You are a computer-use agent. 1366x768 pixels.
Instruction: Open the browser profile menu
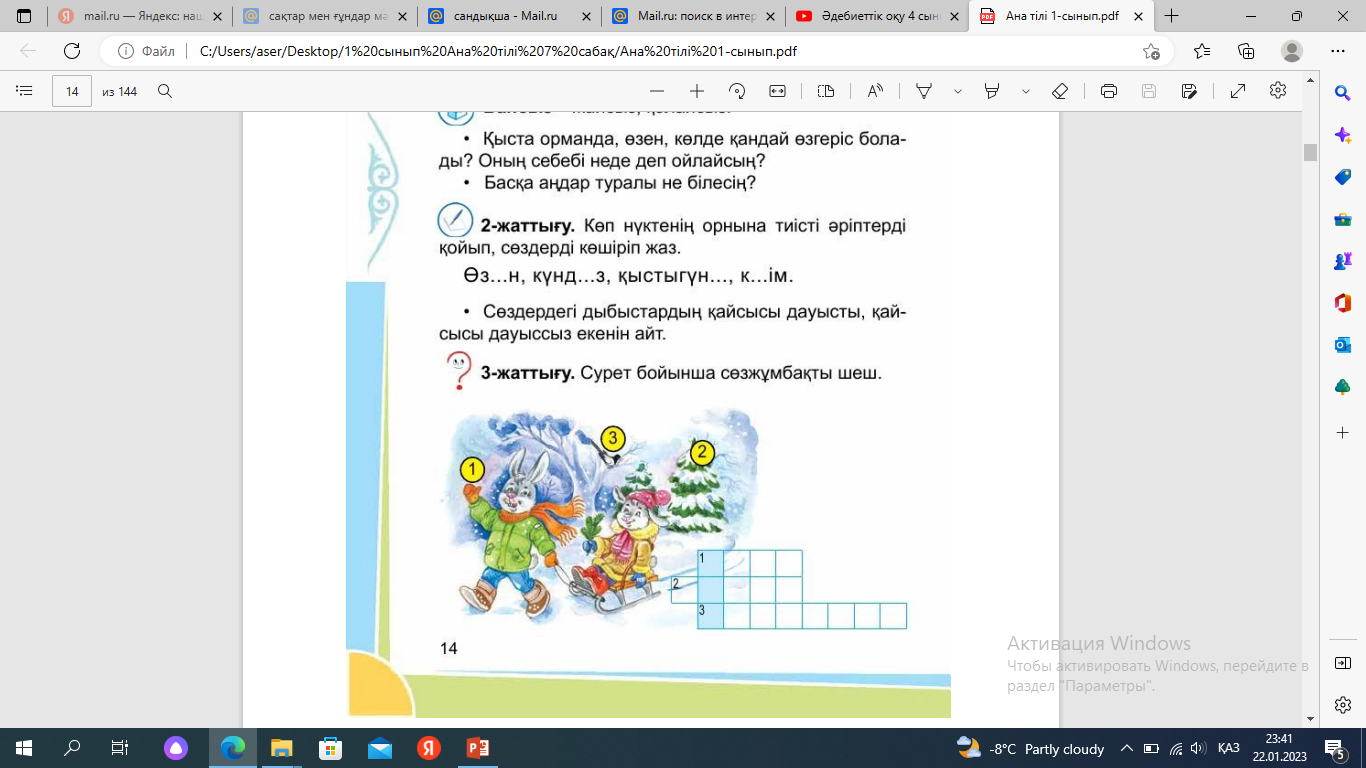point(1293,52)
